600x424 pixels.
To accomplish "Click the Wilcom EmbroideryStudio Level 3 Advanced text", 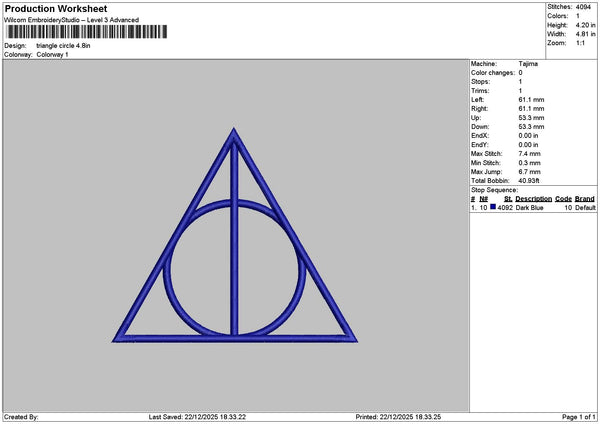I will click(72, 20).
